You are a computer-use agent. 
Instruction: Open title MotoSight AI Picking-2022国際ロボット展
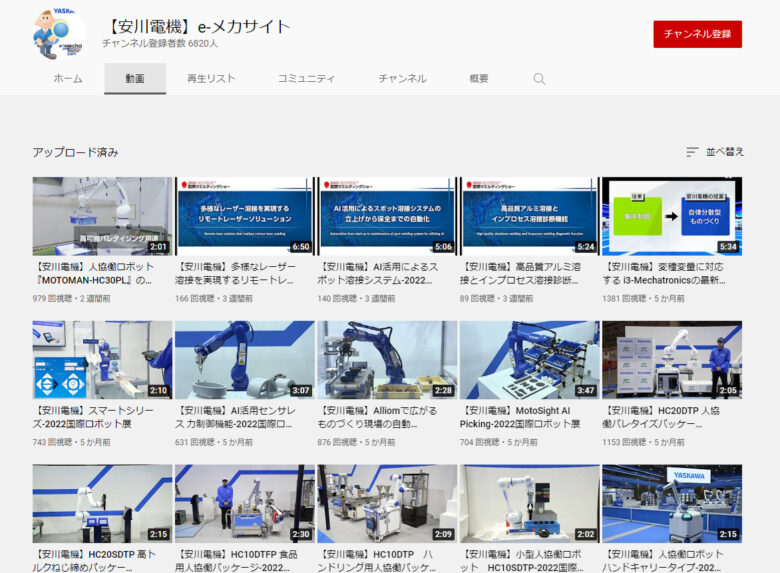[520, 417]
